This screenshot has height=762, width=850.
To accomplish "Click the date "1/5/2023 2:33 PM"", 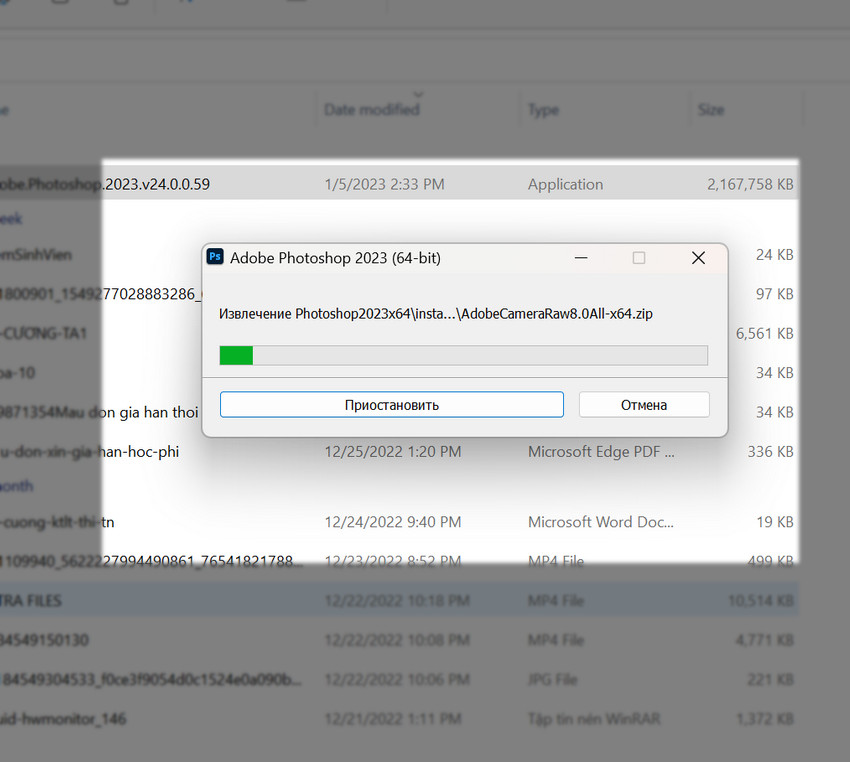I will (384, 184).
